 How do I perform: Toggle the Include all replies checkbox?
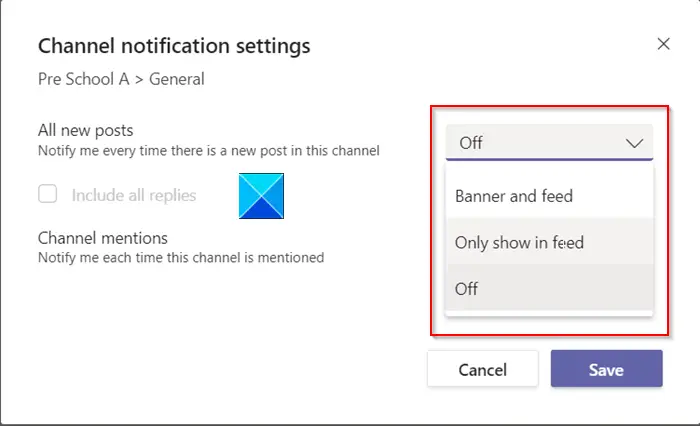tap(47, 195)
